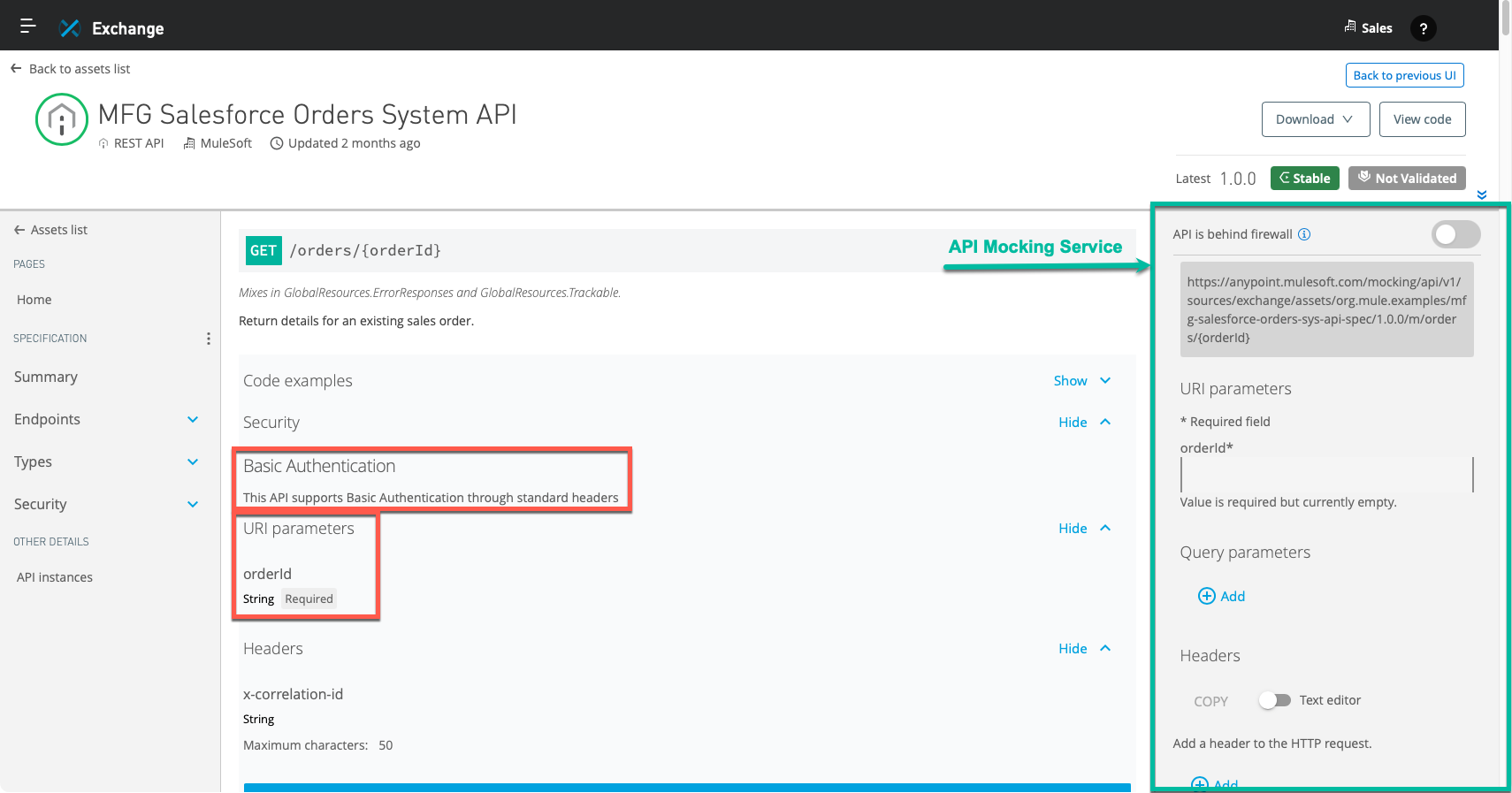Click the View code button
Screen dimensions: 1512x793
(1422, 119)
